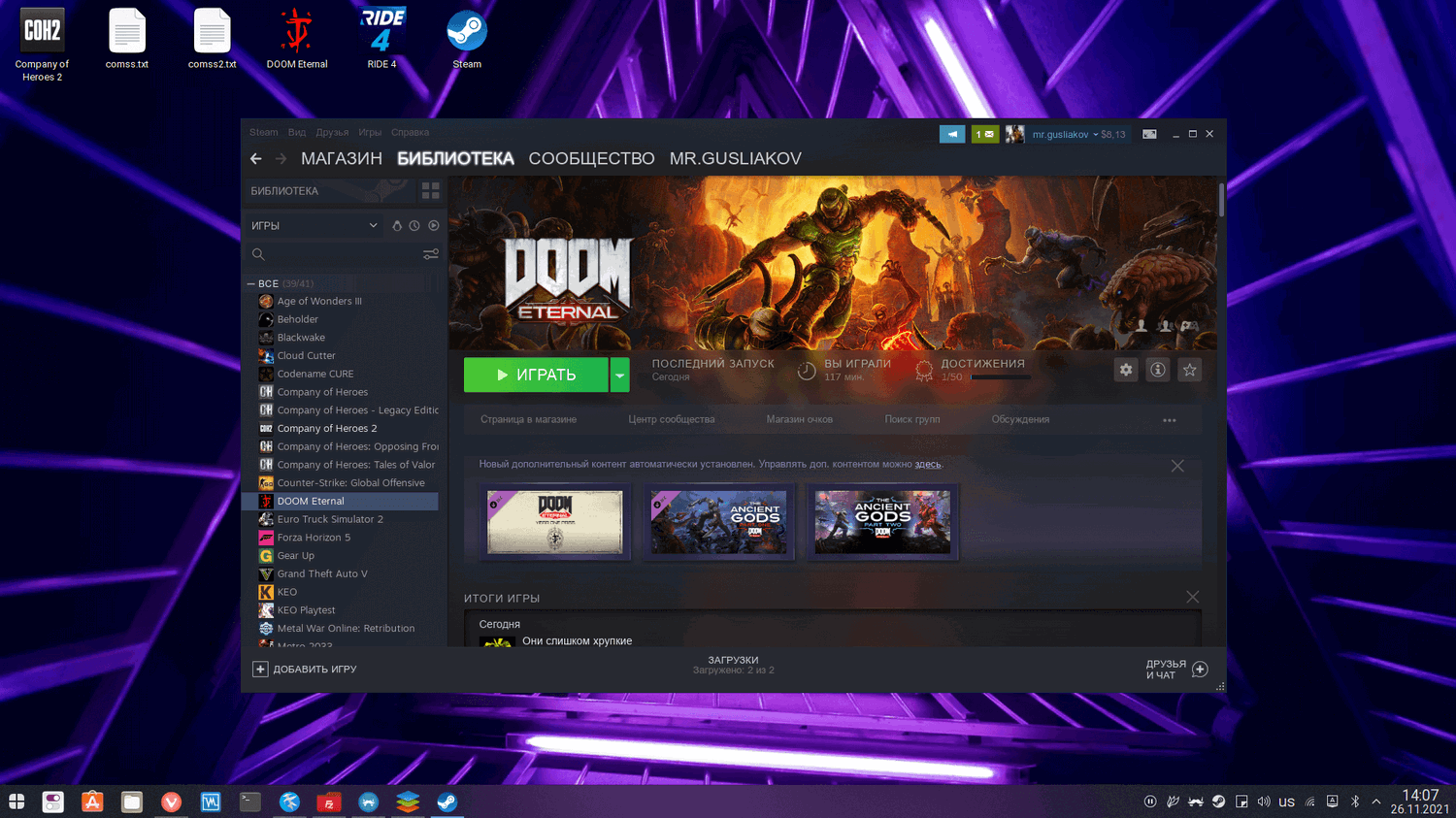Screen dimensions: 1456x818
Task: Click the library search magnifier icon
Action: click(x=258, y=254)
